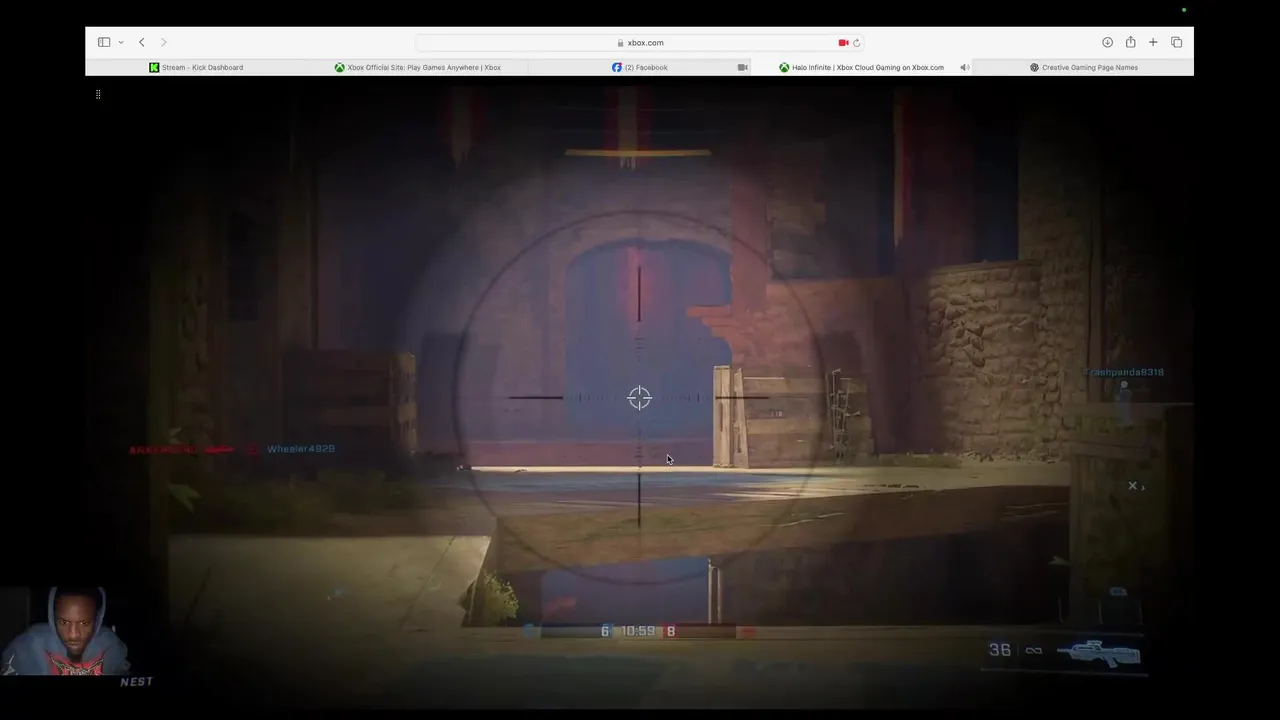Click the webcam overlay thumbnail

pyautogui.click(x=65, y=633)
